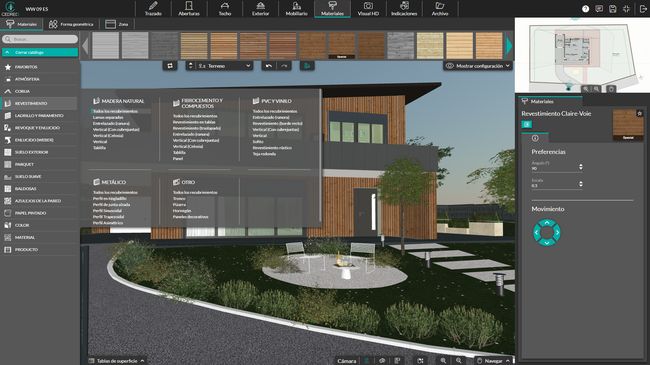This screenshot has height=365, width=650.
Task: Open the Techo tab
Action: click(x=225, y=9)
